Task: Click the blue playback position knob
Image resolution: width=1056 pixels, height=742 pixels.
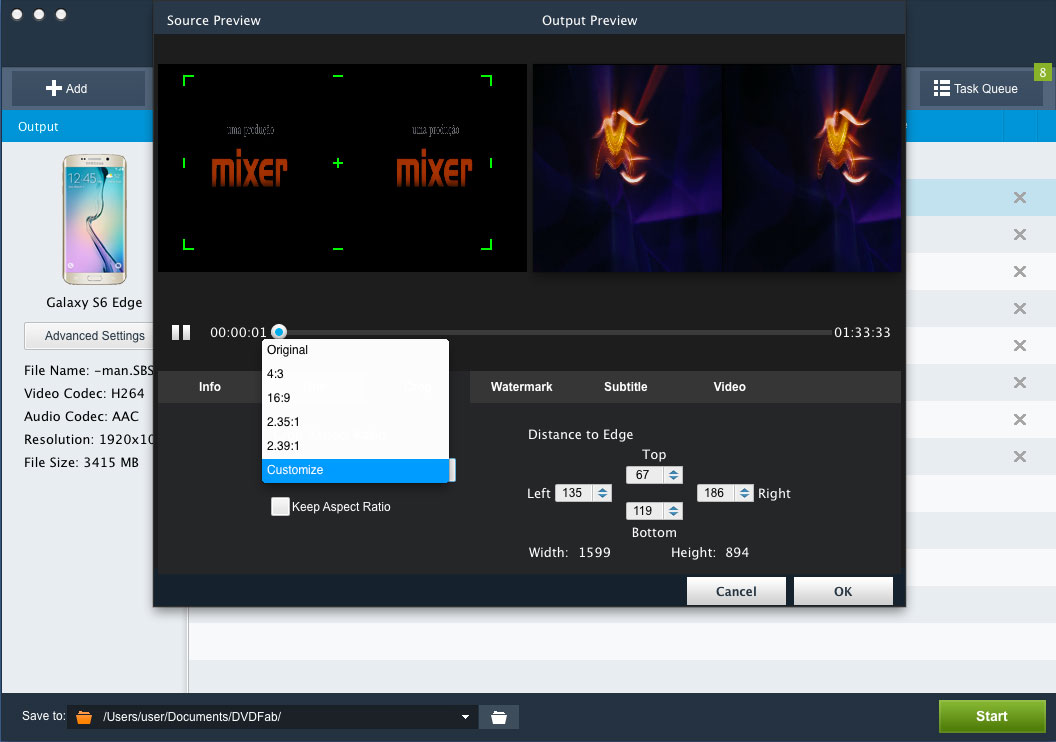Action: 279,332
